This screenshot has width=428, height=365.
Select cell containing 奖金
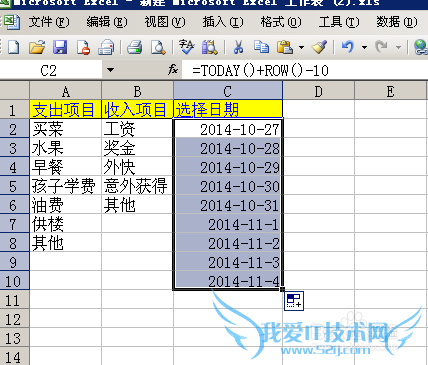coord(137,148)
